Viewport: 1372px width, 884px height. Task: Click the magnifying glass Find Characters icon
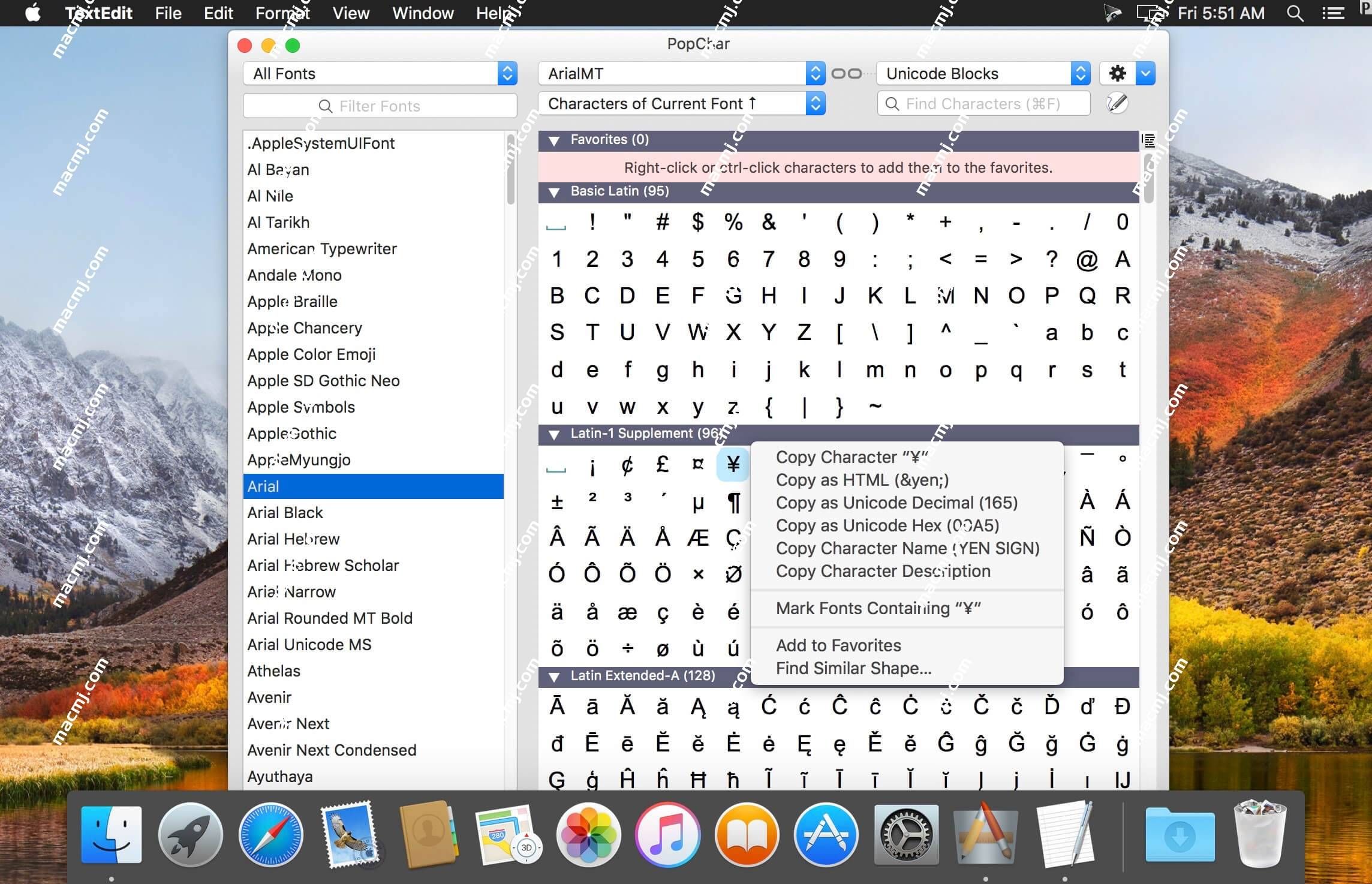[x=893, y=105]
